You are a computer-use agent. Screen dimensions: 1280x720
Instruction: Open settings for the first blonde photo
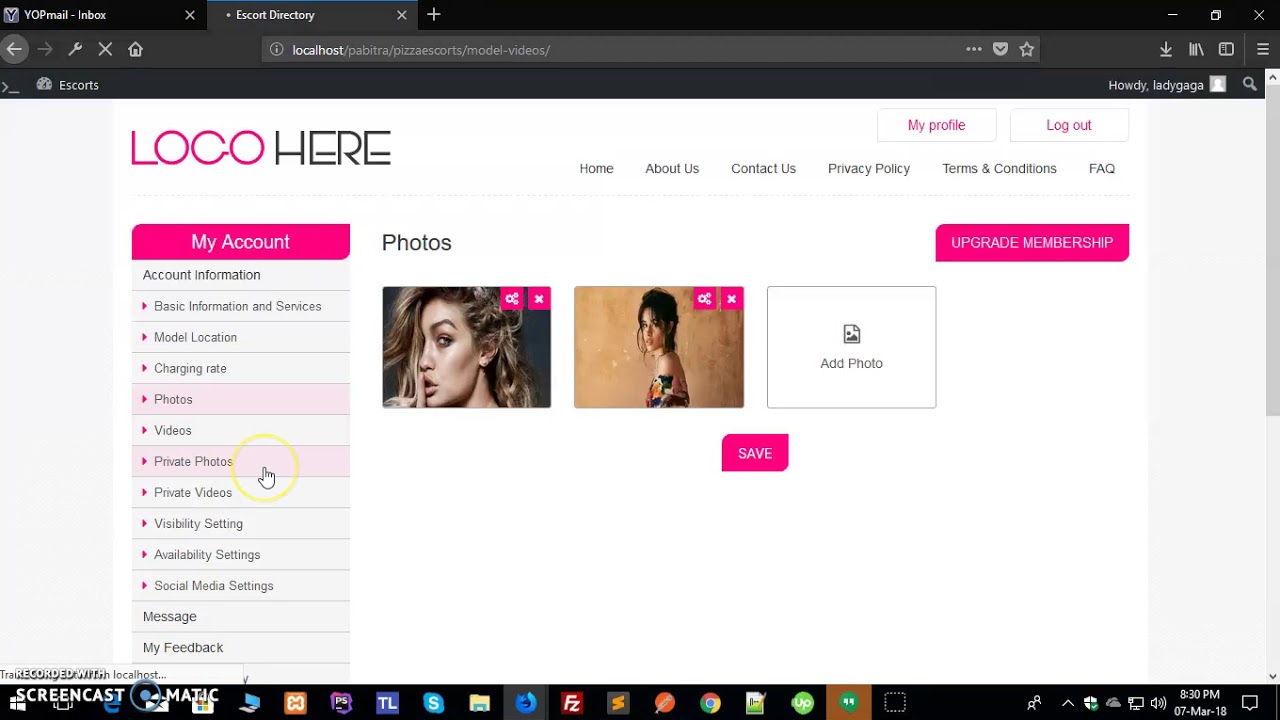(x=512, y=299)
